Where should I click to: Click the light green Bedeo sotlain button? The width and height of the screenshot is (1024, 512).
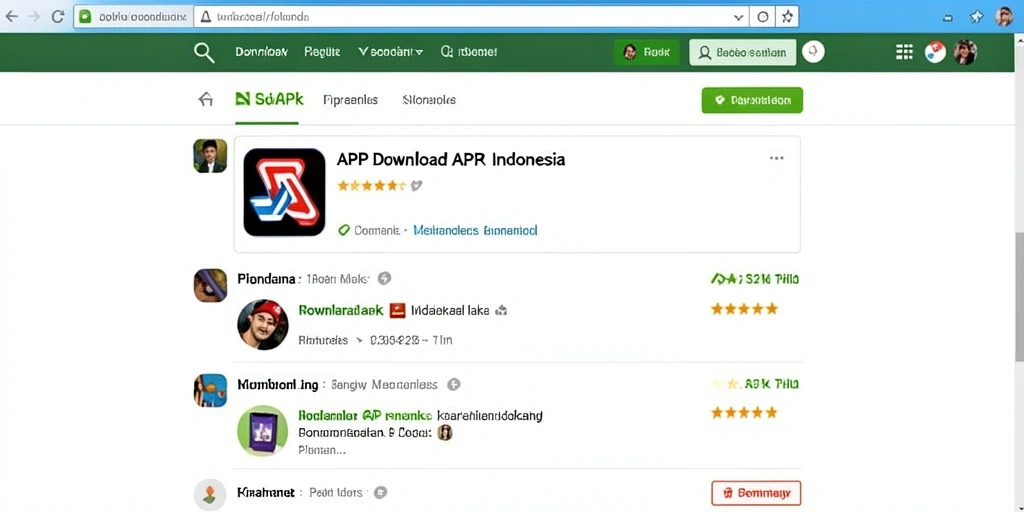[x=743, y=52]
